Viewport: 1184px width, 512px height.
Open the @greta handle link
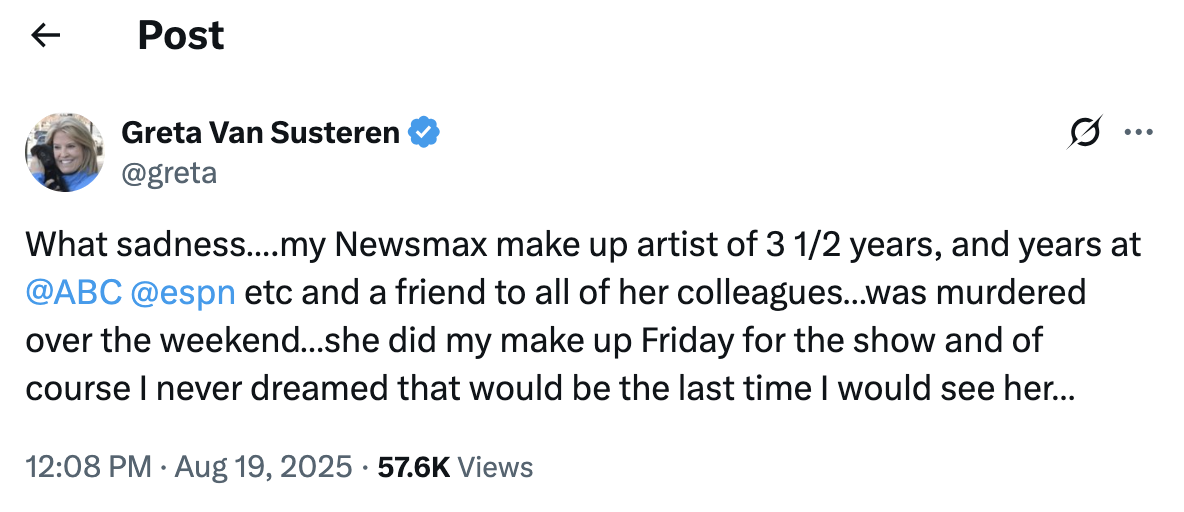tap(168, 173)
